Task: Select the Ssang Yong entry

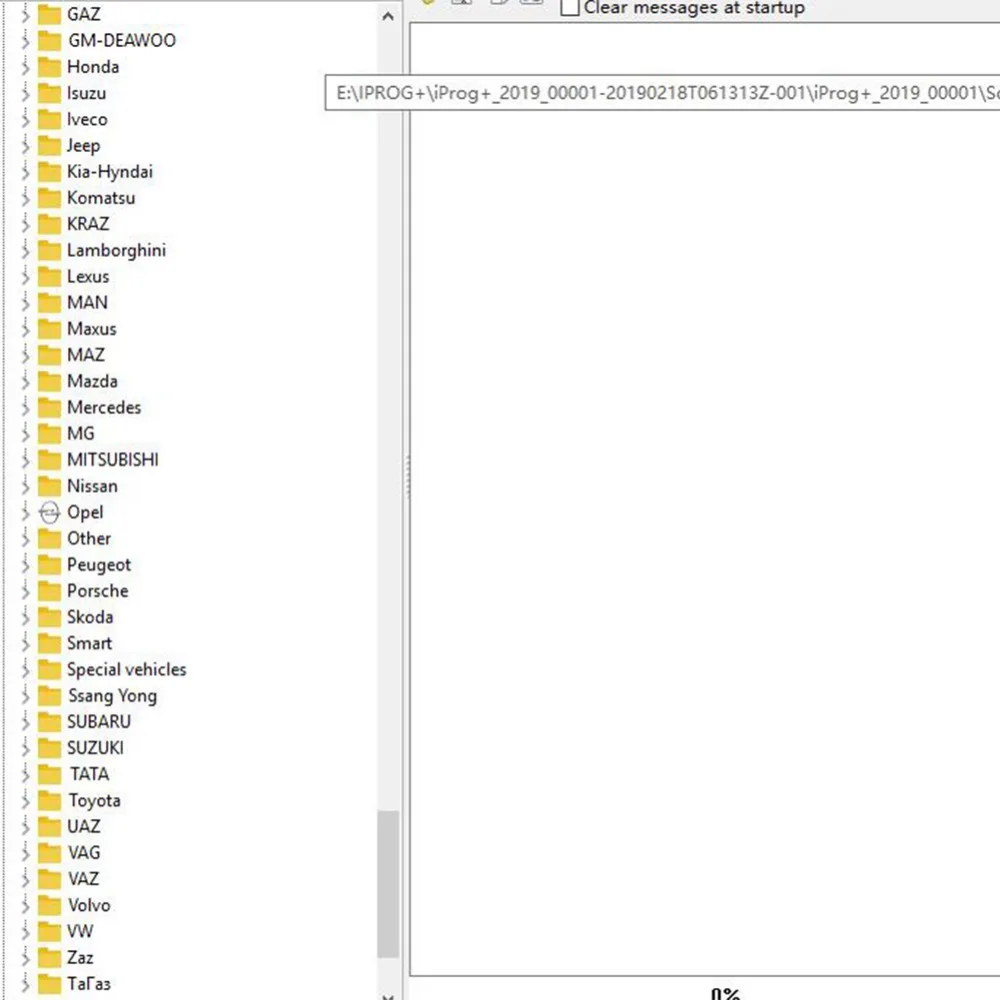Action: (x=112, y=695)
